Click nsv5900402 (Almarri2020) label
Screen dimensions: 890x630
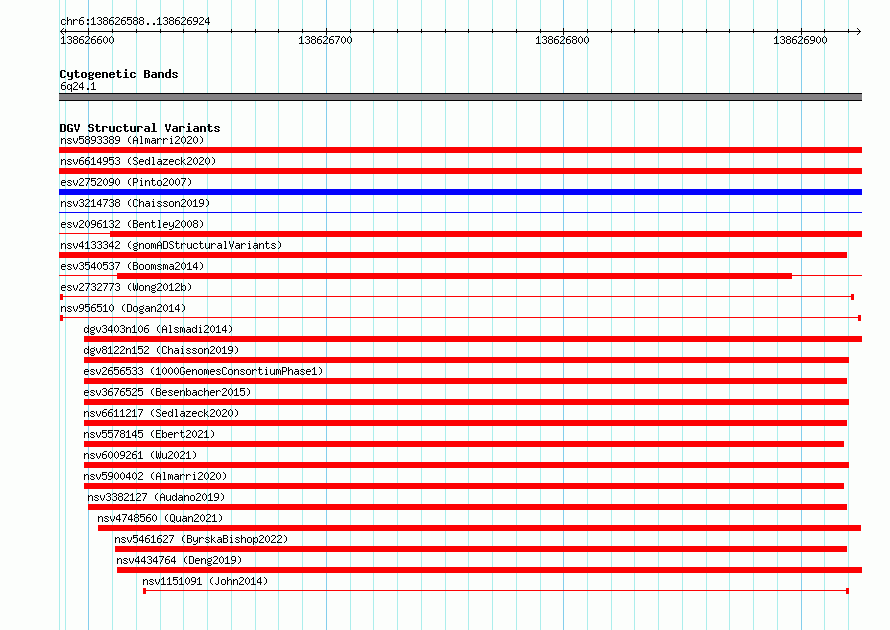[155, 476]
